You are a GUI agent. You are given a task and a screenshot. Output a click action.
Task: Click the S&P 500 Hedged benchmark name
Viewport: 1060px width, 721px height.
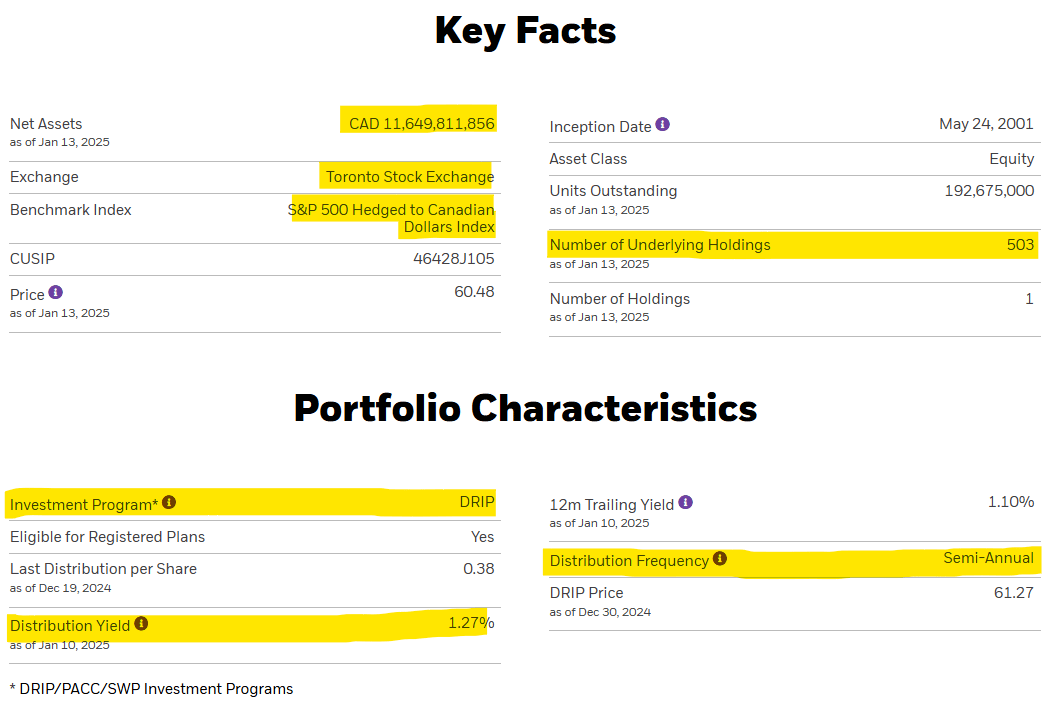click(x=391, y=218)
